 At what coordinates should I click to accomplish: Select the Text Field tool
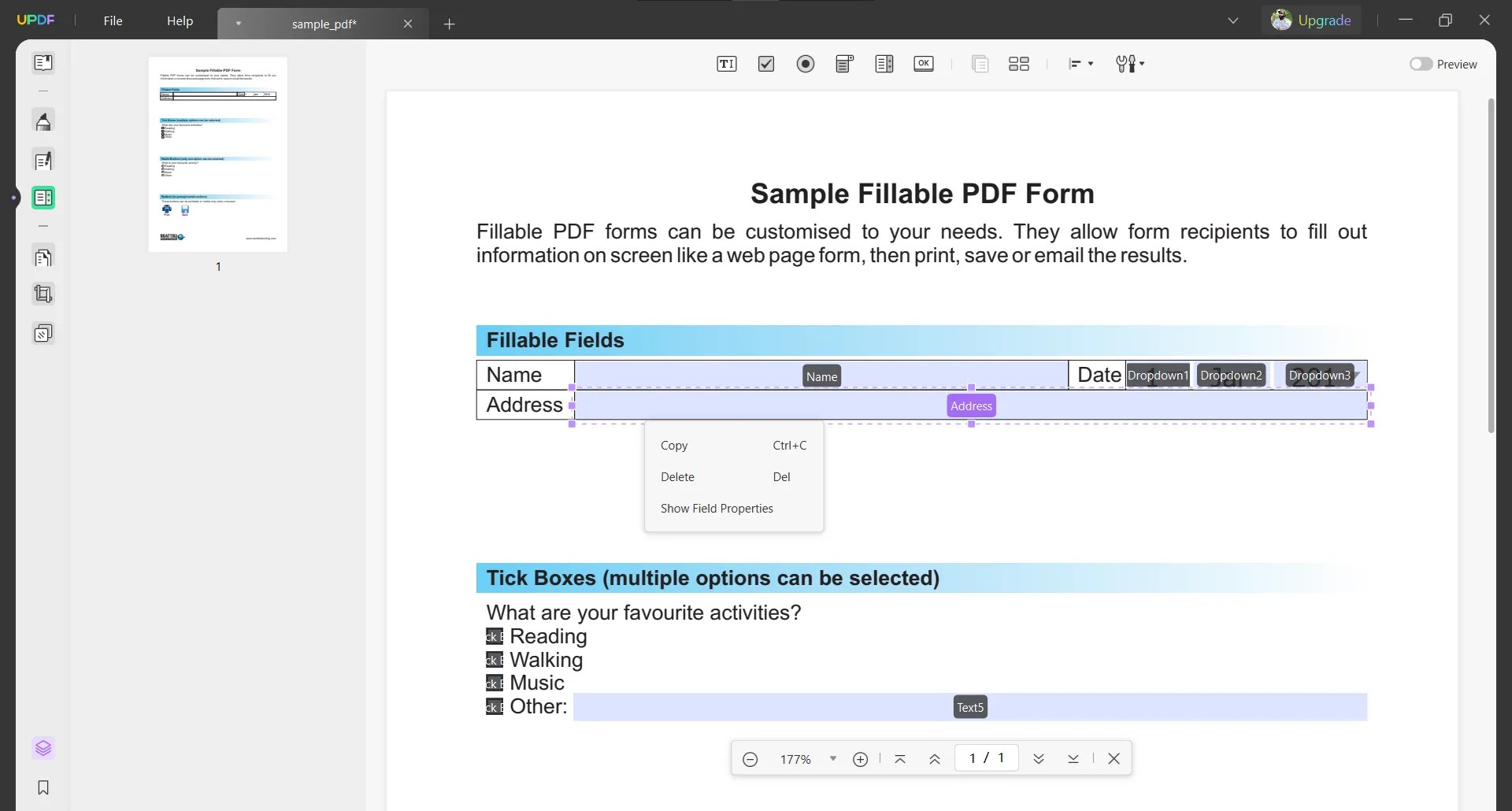727,64
